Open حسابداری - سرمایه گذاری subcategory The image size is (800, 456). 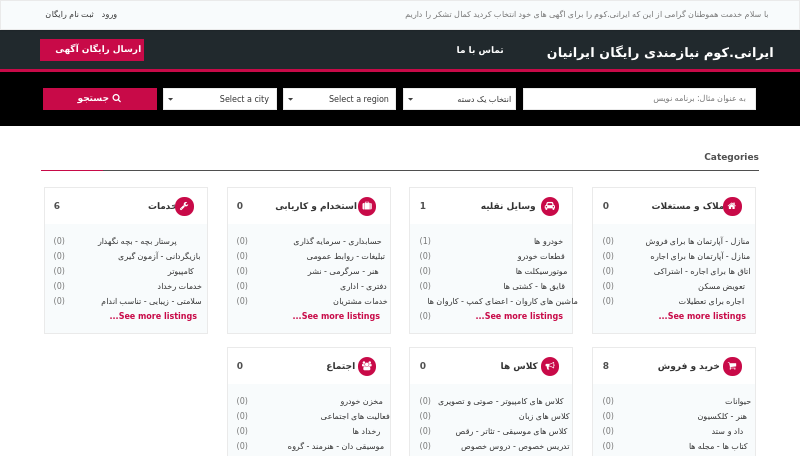tap(337, 241)
